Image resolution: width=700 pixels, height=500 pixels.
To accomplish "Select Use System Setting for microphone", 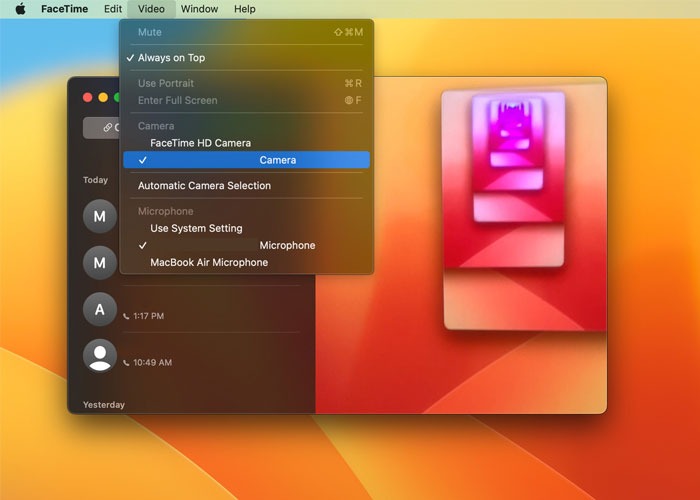I will tap(246, 228).
